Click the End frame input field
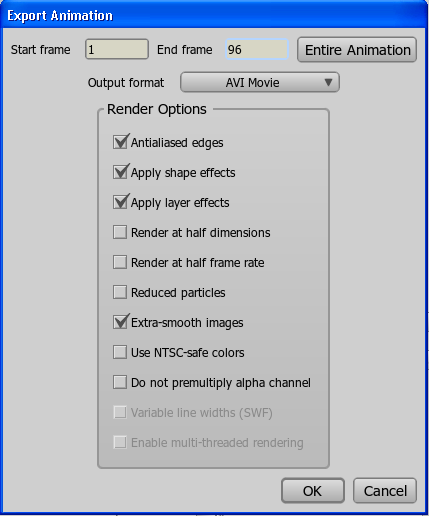The width and height of the screenshot is (429, 516). point(257,49)
